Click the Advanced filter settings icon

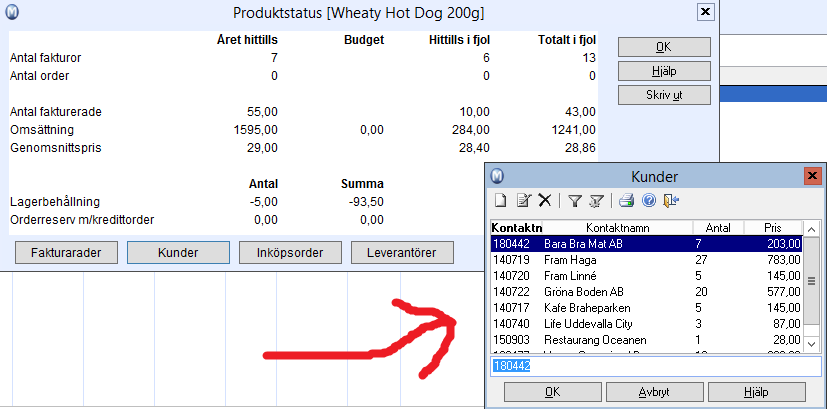tap(596, 201)
